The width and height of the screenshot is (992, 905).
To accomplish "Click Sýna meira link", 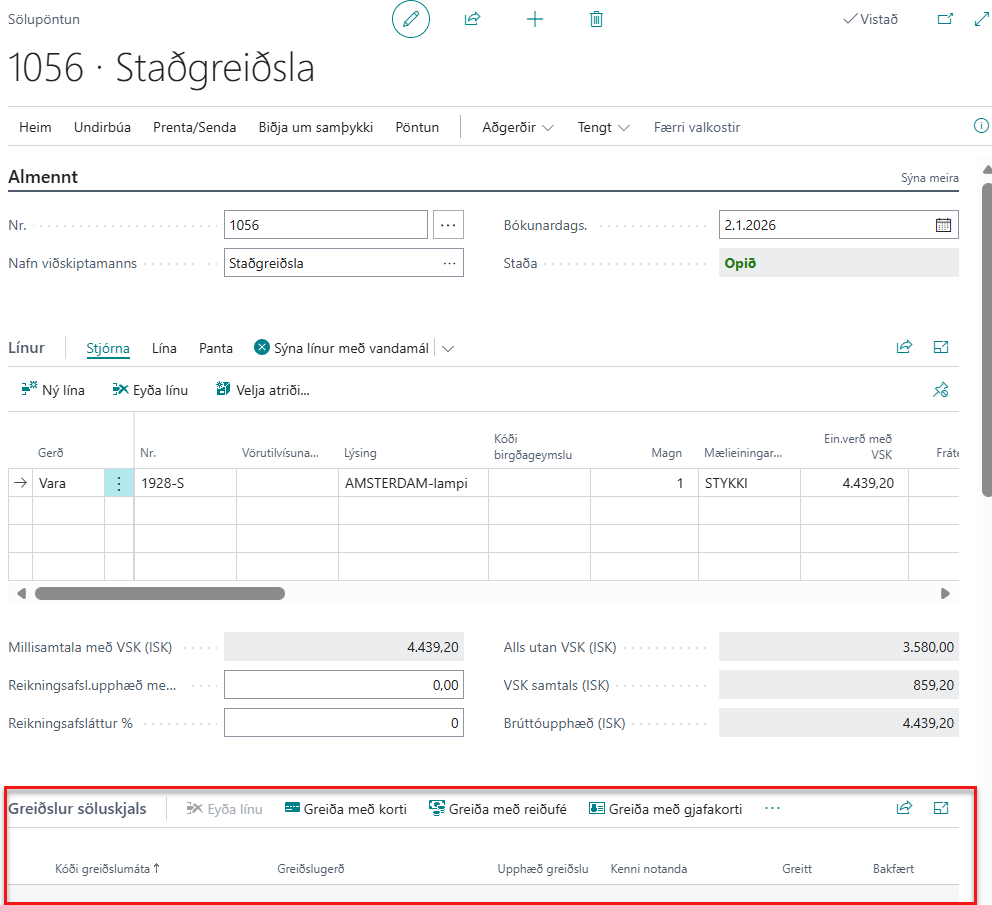I will click(929, 178).
